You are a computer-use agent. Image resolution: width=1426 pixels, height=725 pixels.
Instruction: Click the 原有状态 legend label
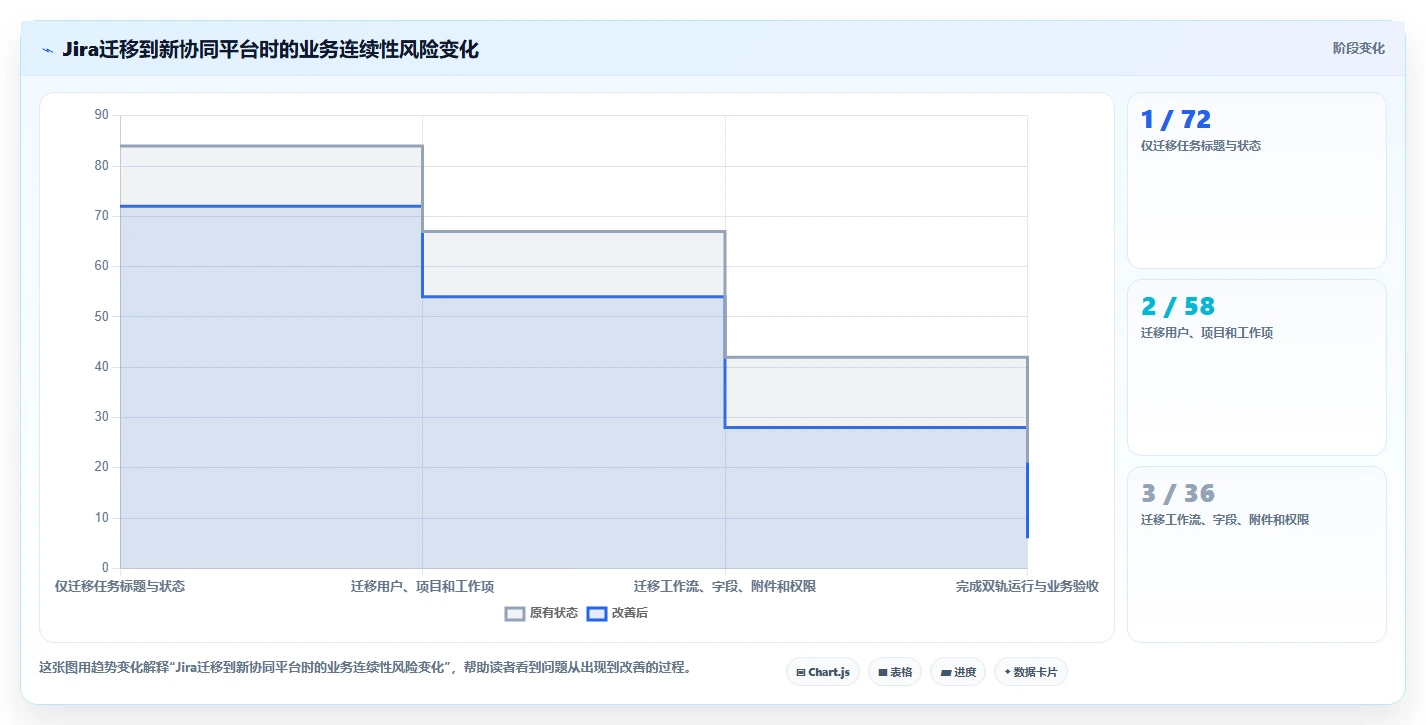tap(554, 613)
